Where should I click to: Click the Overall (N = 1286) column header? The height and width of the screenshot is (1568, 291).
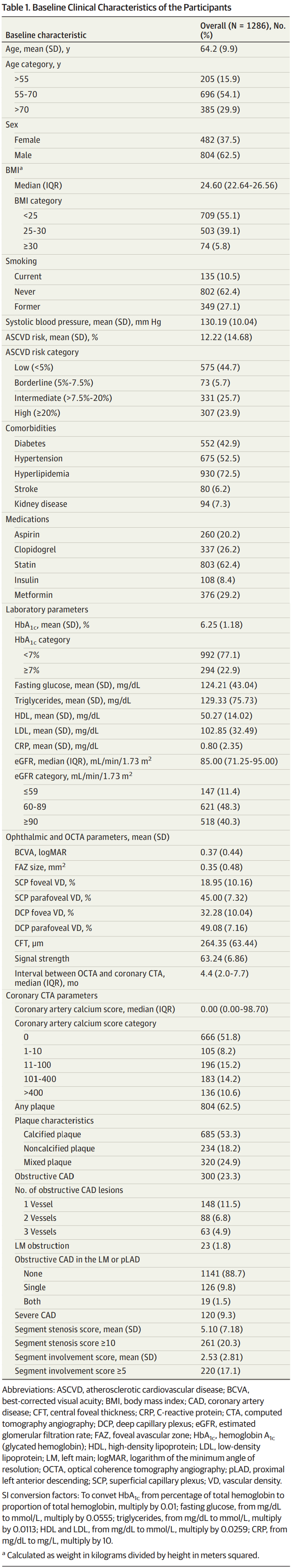click(242, 31)
